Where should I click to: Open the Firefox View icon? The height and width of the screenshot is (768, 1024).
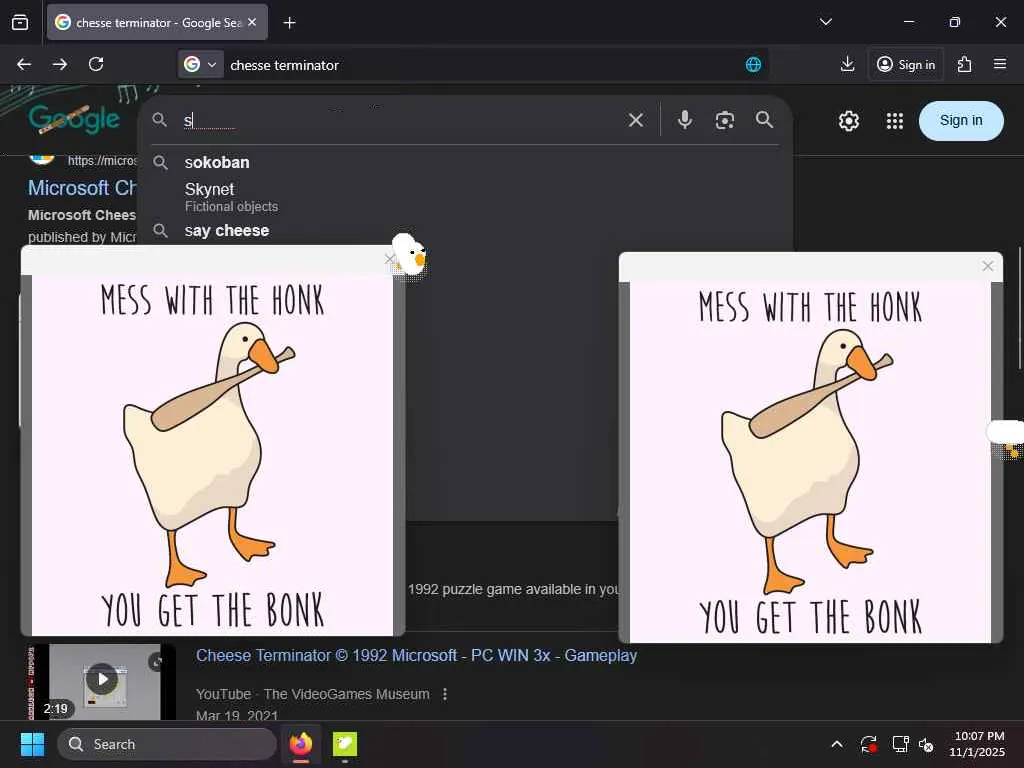tap(20, 23)
